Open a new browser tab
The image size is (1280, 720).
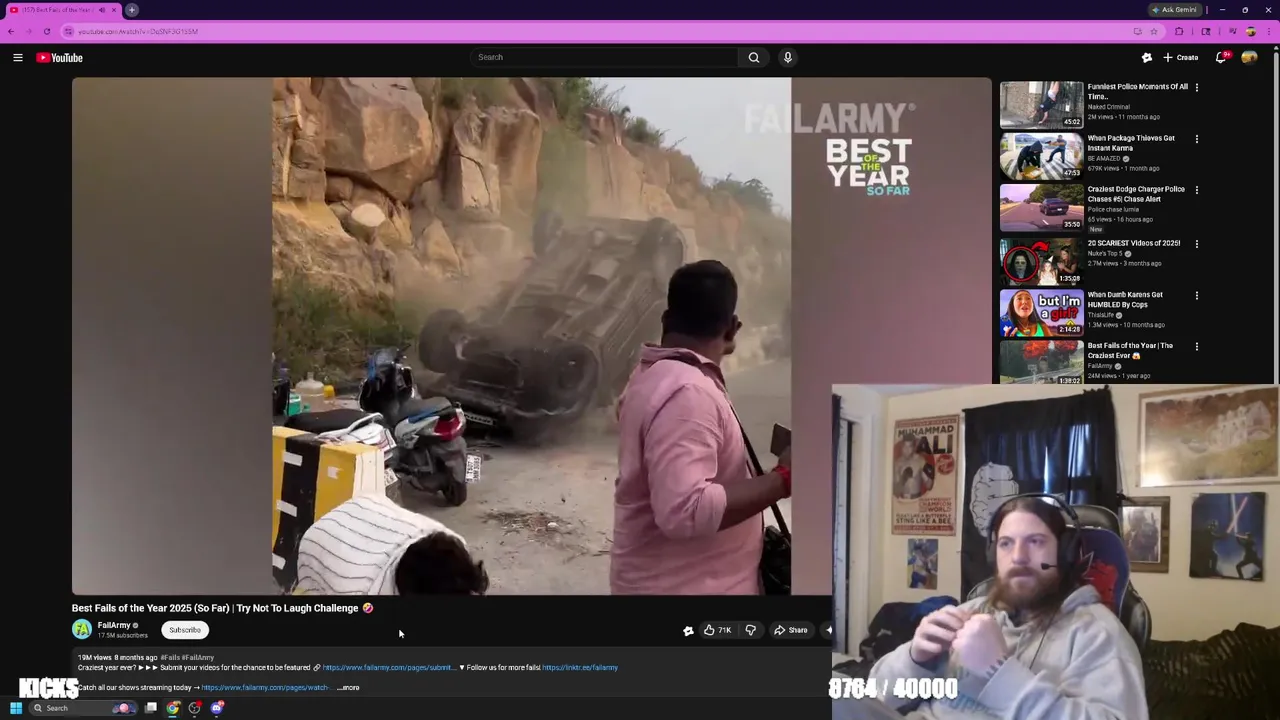131,10
